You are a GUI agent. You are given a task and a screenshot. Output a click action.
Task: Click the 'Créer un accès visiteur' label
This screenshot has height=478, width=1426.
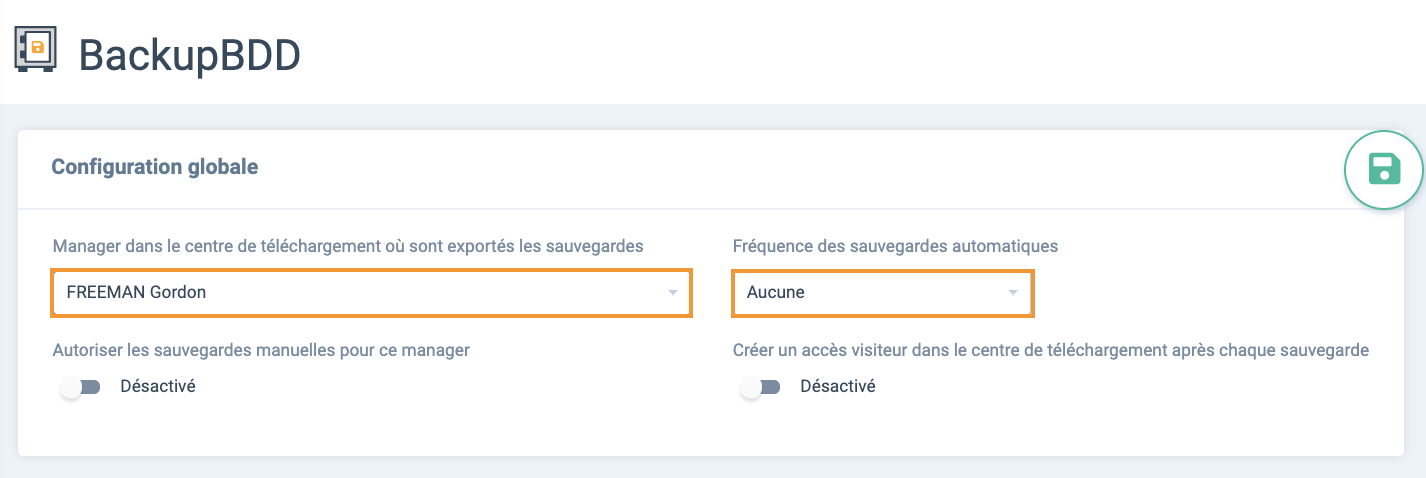tap(1051, 350)
